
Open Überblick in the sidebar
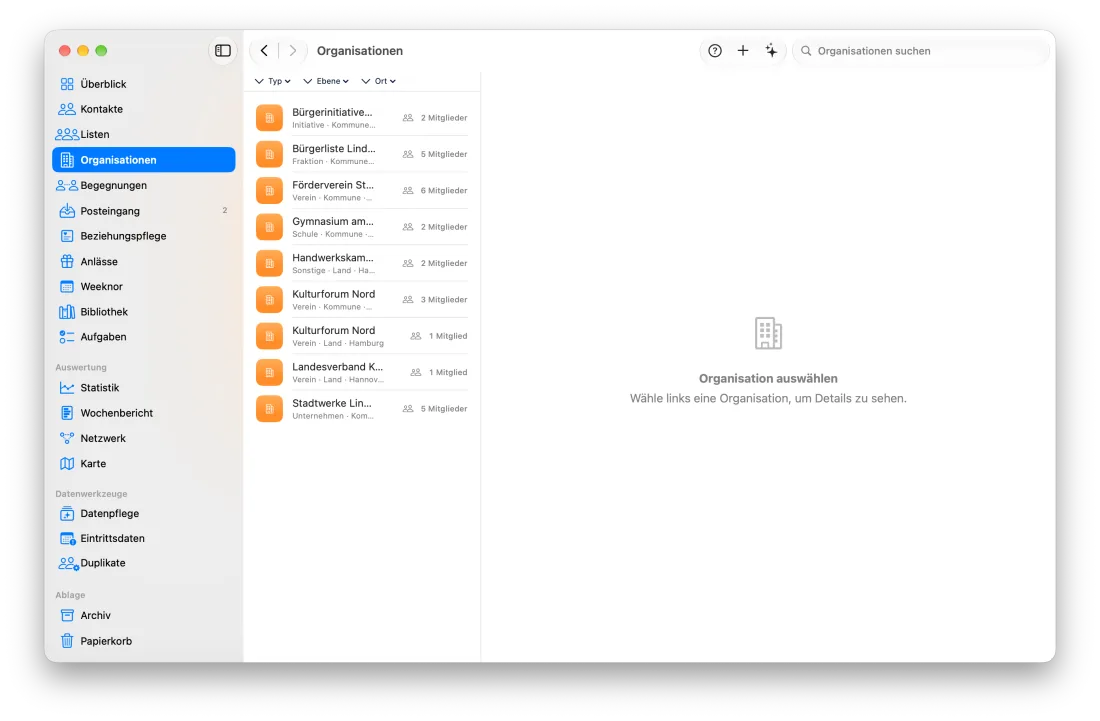click(144, 84)
